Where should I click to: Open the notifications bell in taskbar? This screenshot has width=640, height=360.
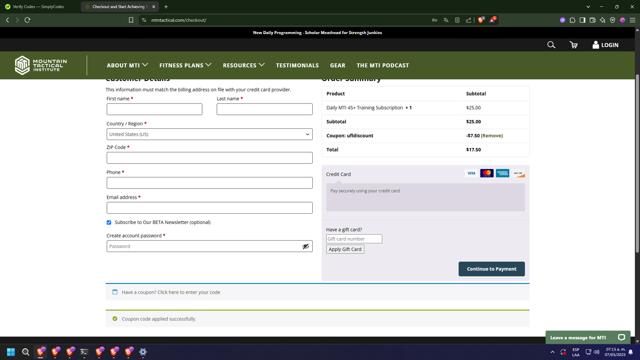tap(631, 352)
